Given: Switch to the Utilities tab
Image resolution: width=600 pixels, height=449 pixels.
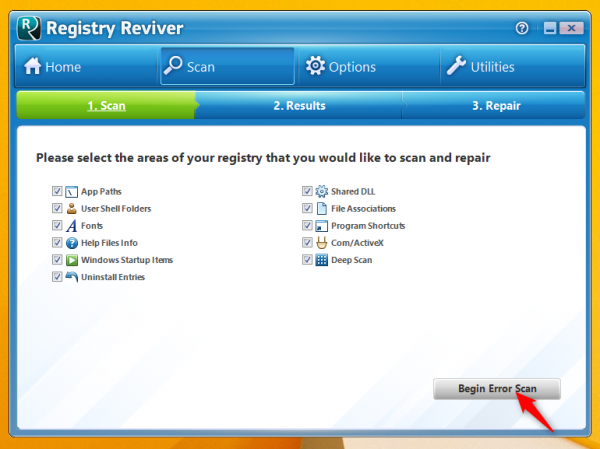Looking at the screenshot, I should [x=513, y=66].
